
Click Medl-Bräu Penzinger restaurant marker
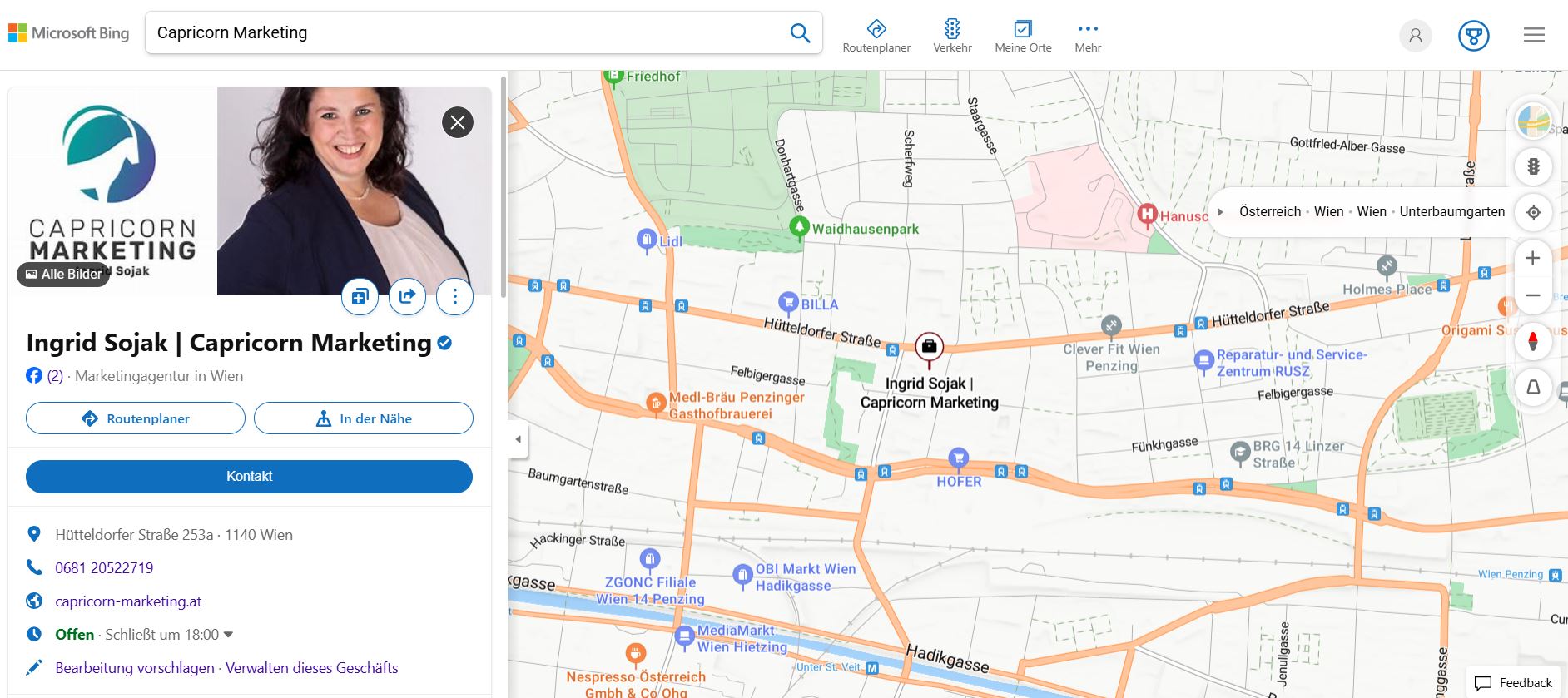(655, 403)
